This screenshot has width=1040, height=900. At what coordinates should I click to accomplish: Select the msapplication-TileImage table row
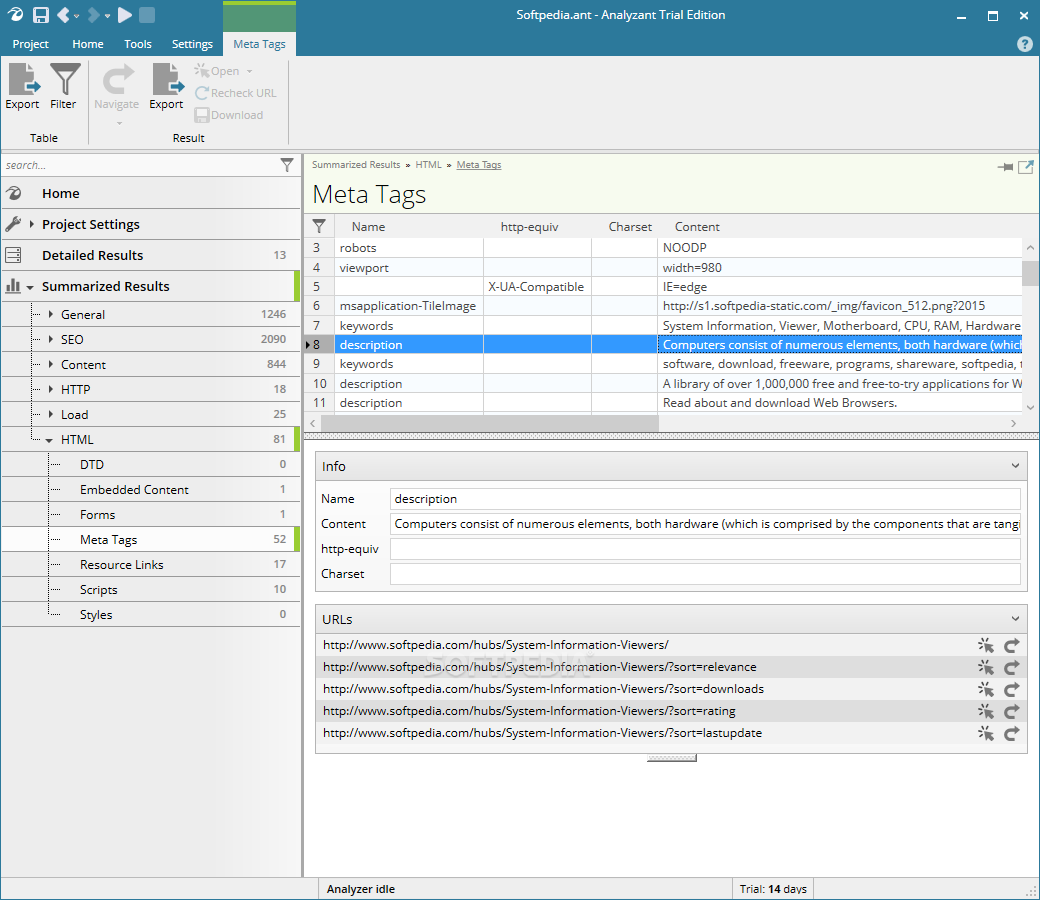point(663,306)
